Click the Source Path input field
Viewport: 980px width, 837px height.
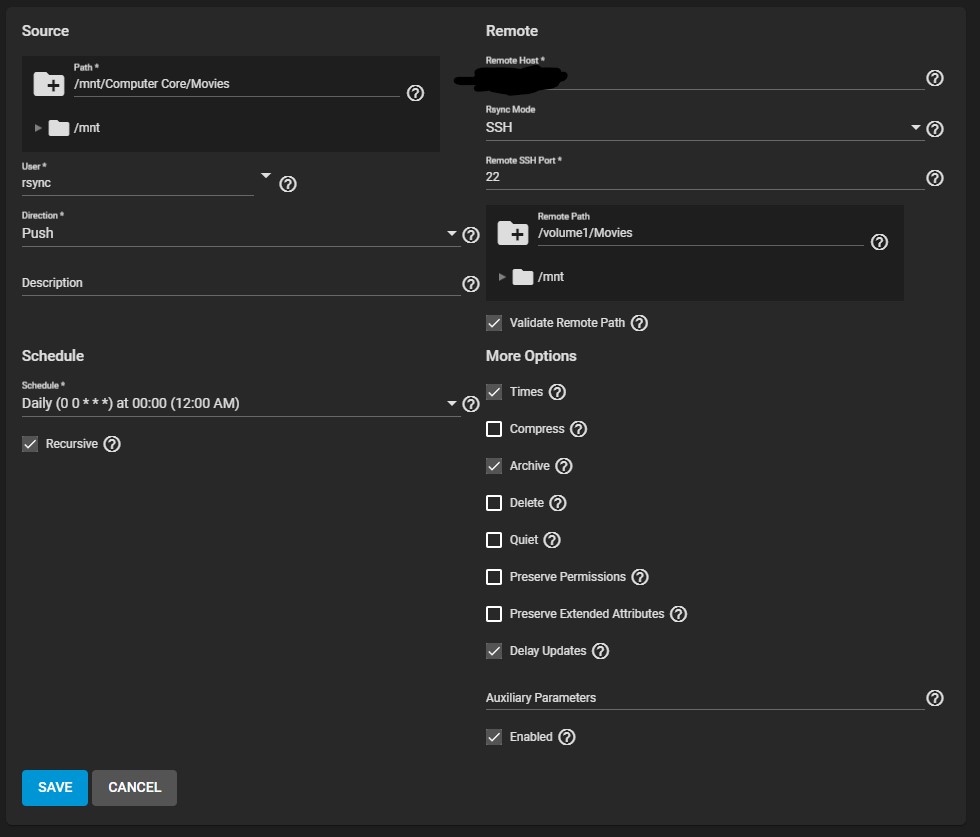click(236, 84)
